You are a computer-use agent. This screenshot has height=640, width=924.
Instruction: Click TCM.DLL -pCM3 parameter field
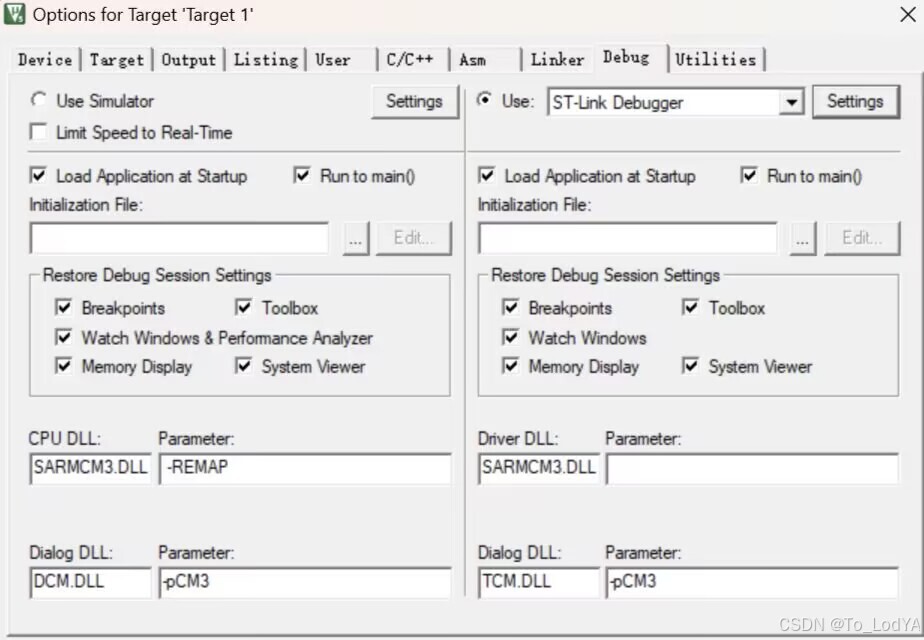click(753, 583)
